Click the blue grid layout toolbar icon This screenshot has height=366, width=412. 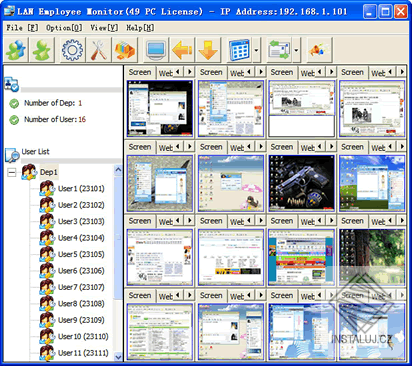click(239, 50)
